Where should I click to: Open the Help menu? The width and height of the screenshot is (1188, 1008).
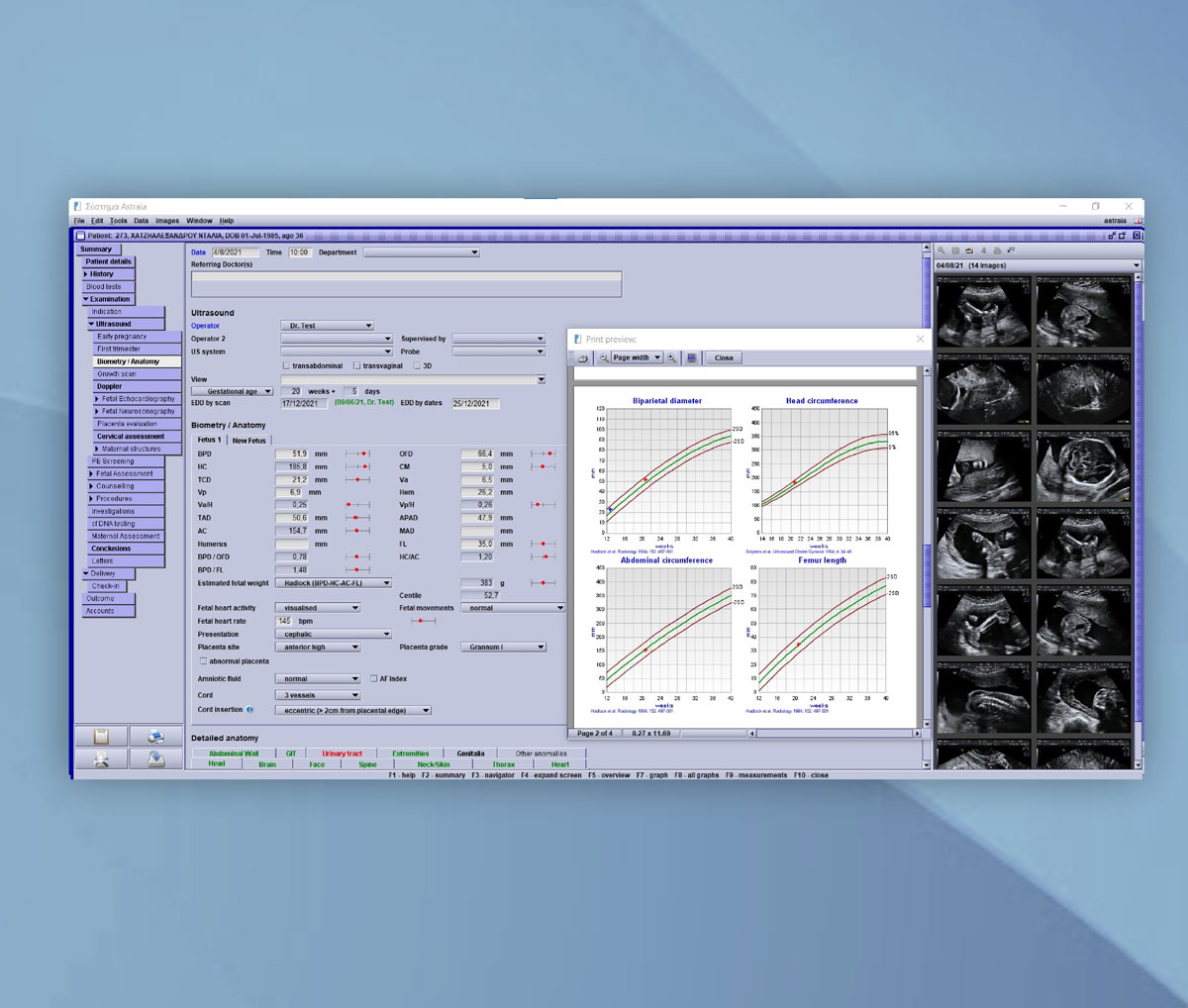pos(227,221)
